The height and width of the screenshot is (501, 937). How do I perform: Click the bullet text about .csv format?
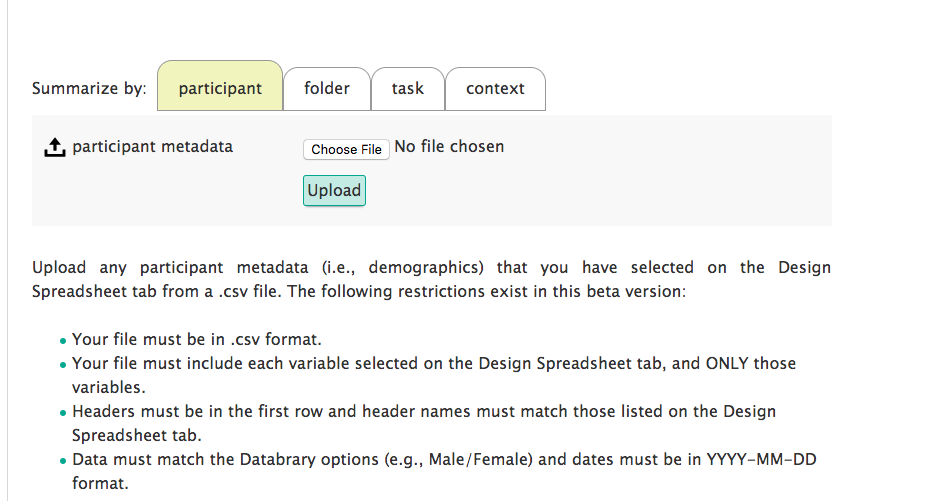(x=196, y=339)
